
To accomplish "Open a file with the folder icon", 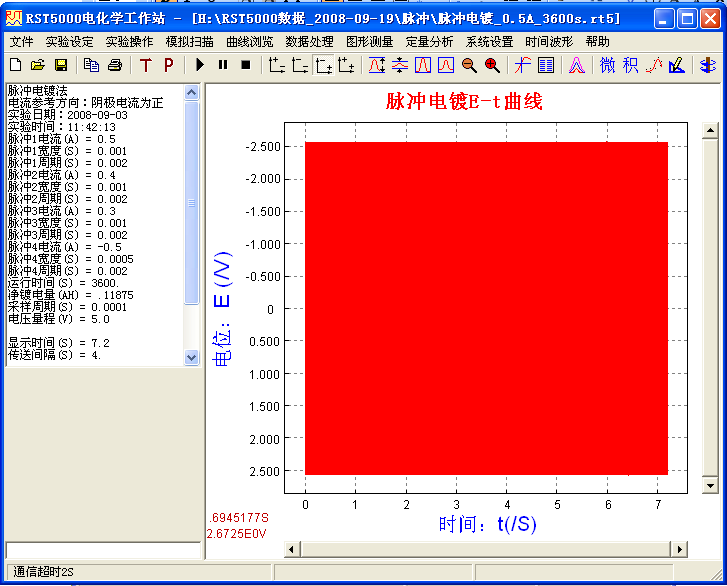I will tap(38, 65).
